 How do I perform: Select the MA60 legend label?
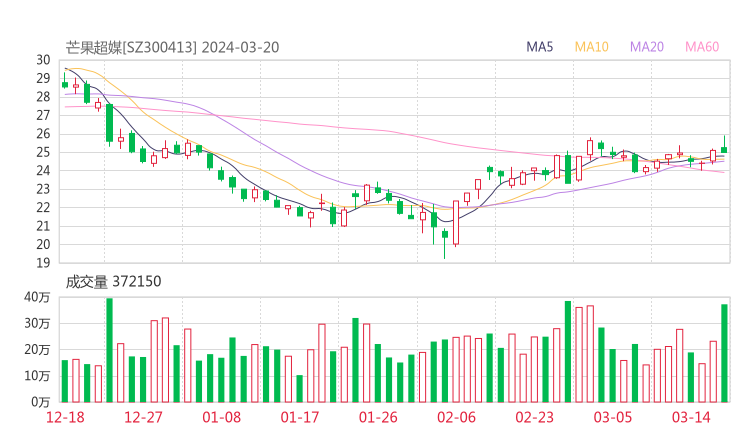tap(702, 47)
